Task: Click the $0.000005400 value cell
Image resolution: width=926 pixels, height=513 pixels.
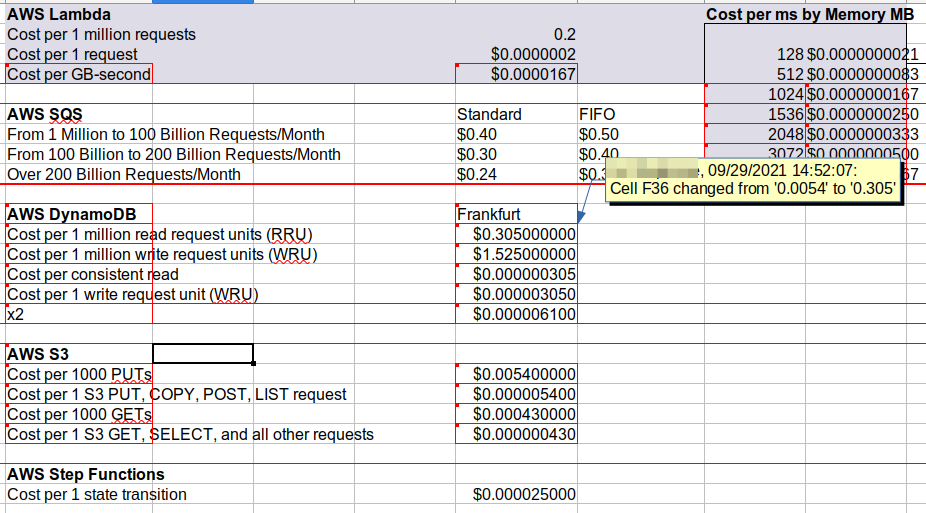Action: click(517, 394)
